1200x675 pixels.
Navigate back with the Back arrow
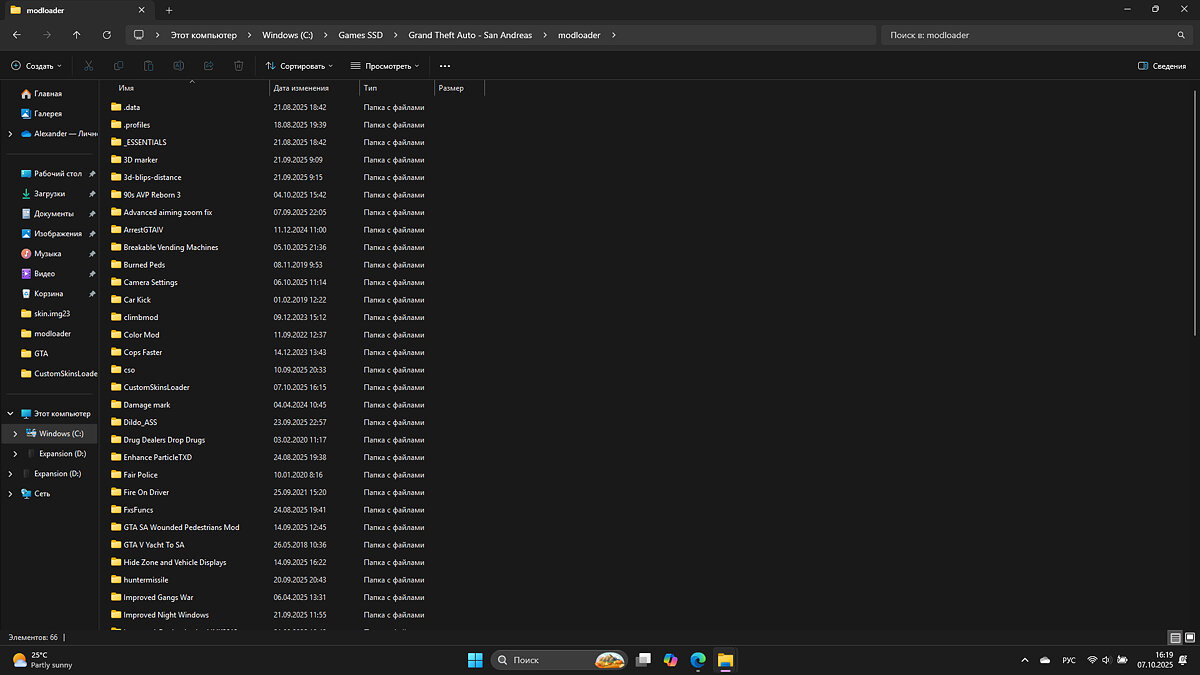(17, 34)
